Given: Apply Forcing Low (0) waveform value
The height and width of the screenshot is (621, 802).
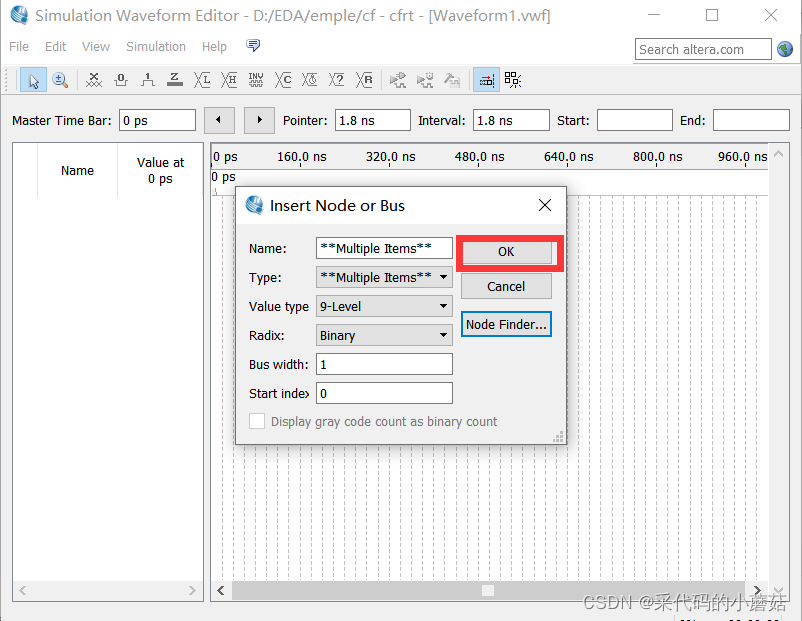Looking at the screenshot, I should (x=121, y=80).
